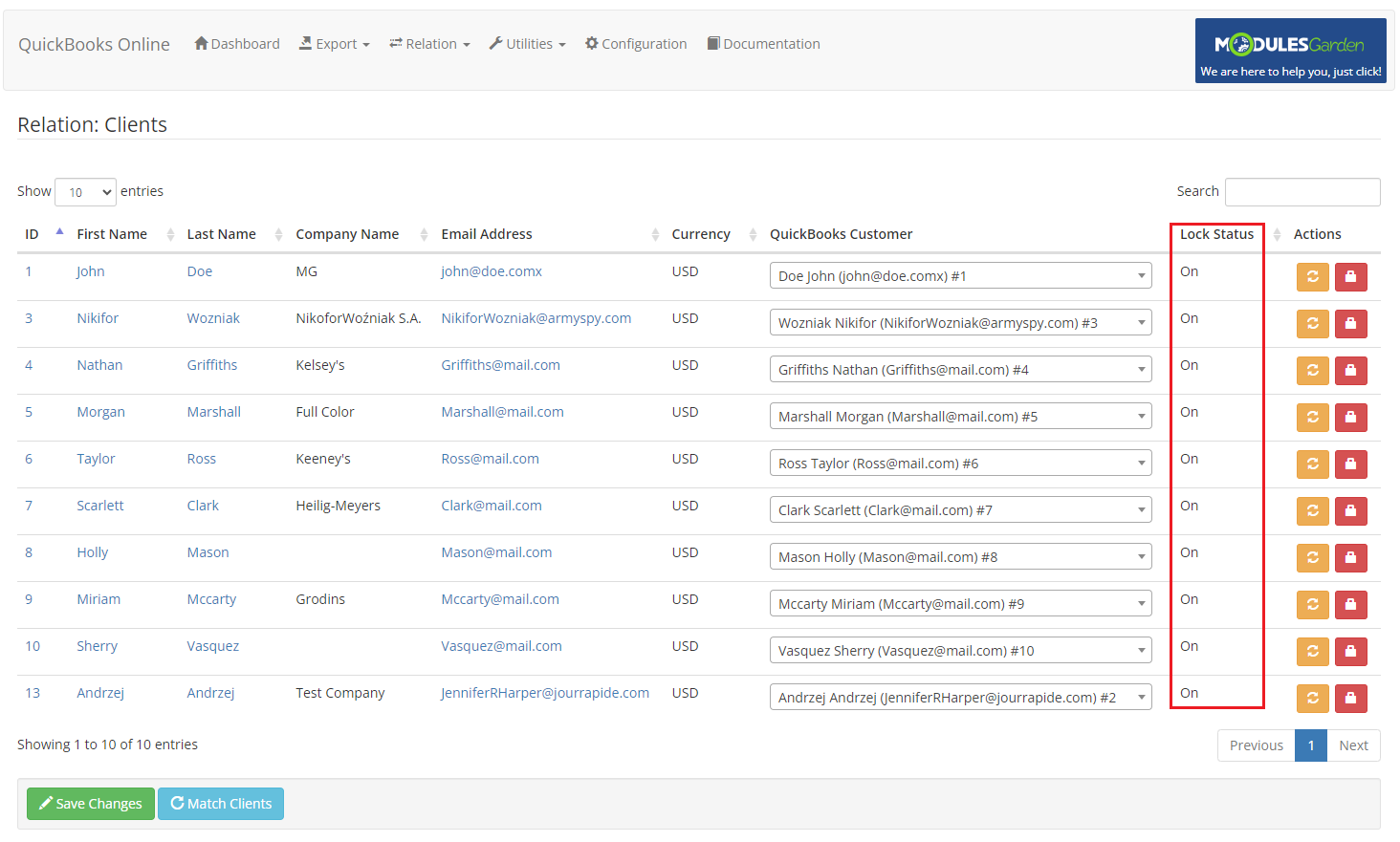Open client last name Griffiths link

(212, 365)
